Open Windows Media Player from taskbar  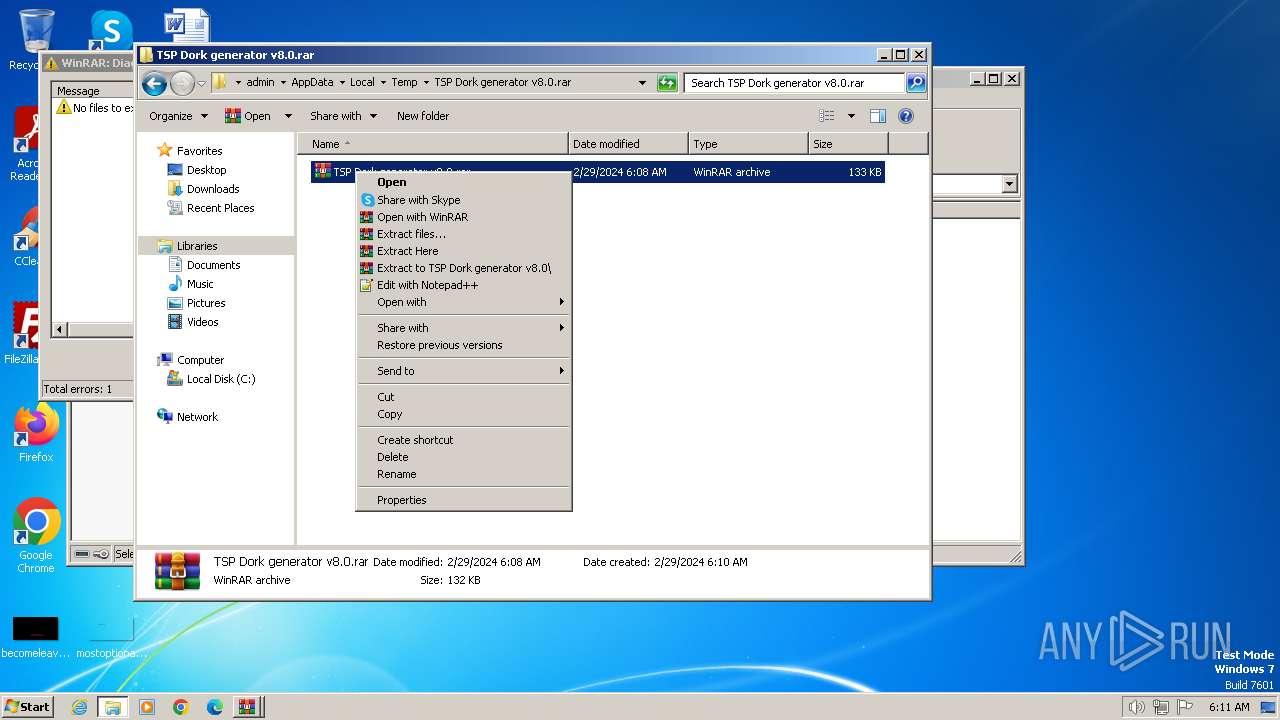[x=147, y=707]
